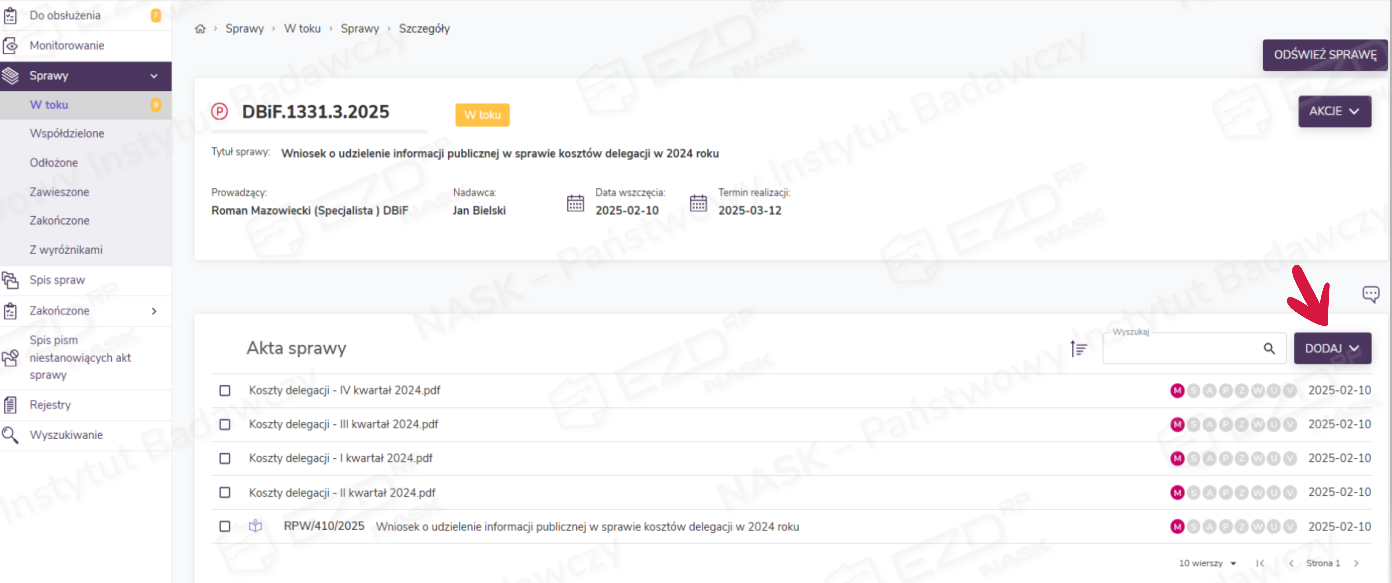
Task: Open the 10 wierszy rows selector
Action: click(x=1207, y=564)
